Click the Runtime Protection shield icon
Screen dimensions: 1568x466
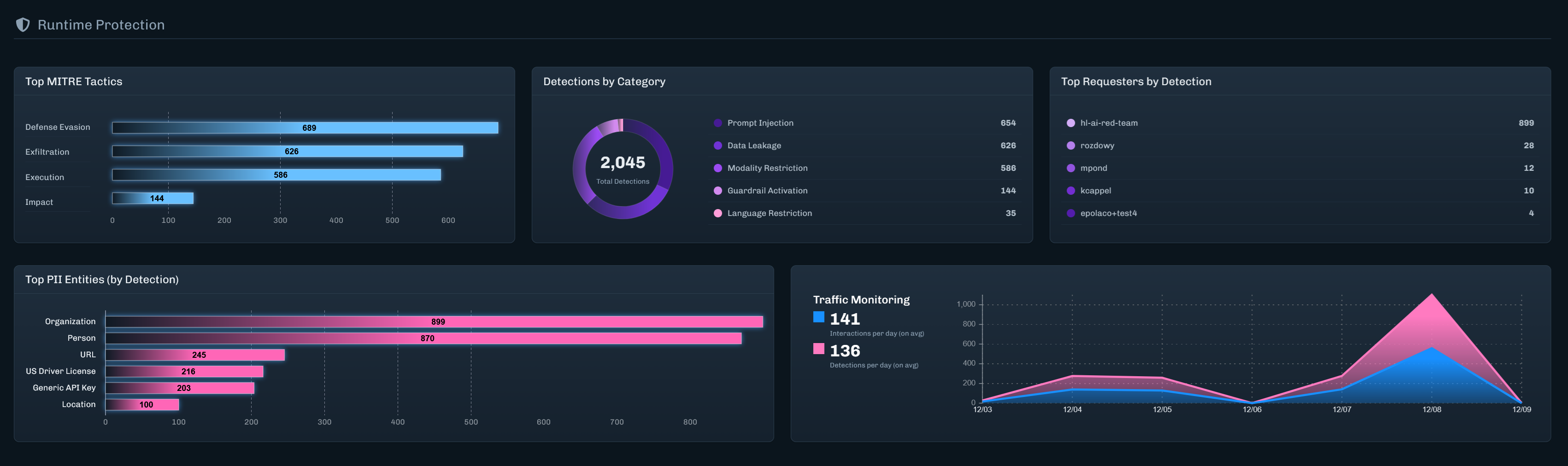tap(23, 25)
